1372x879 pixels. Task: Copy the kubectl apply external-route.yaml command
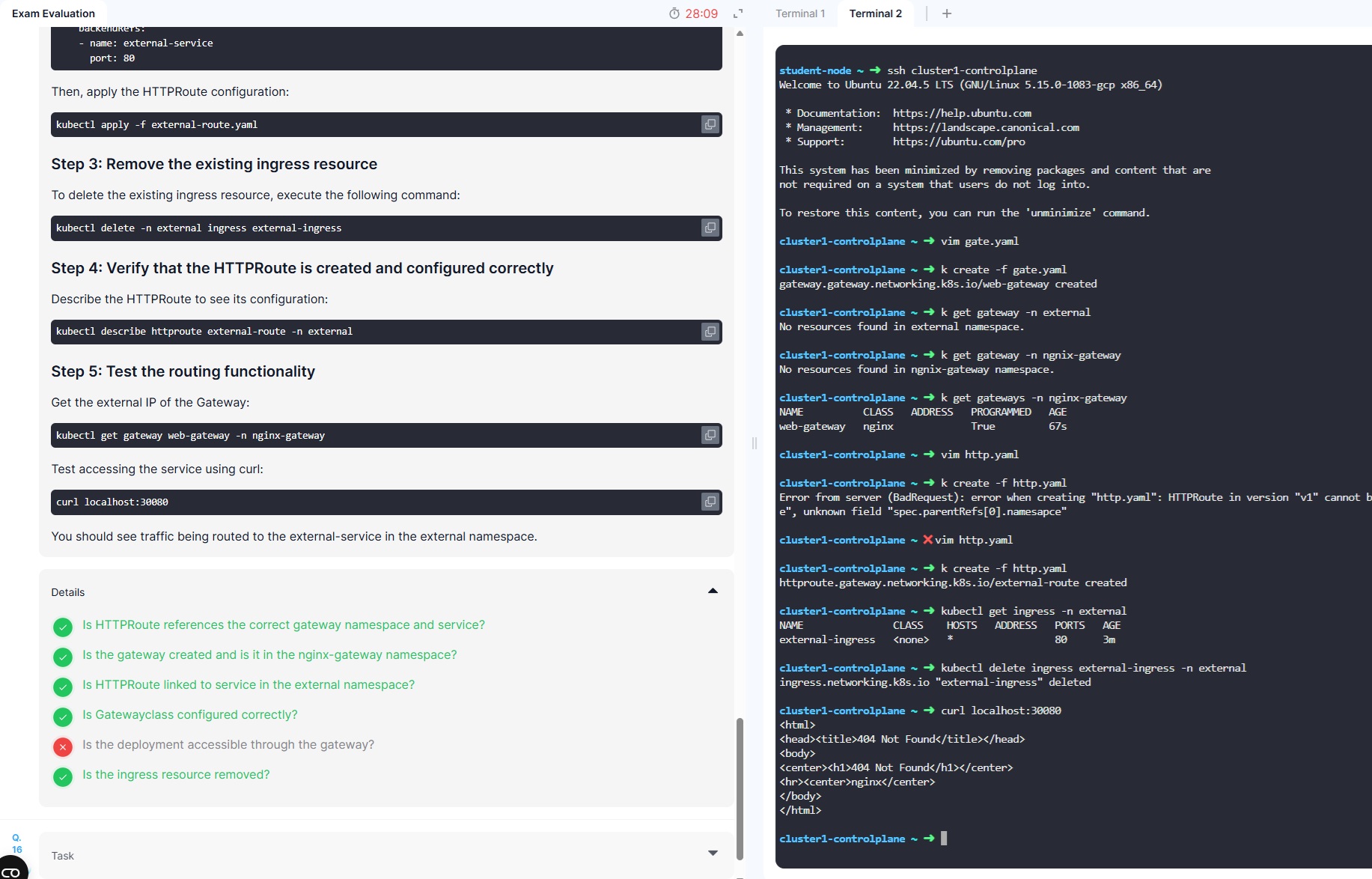pyautogui.click(x=710, y=124)
